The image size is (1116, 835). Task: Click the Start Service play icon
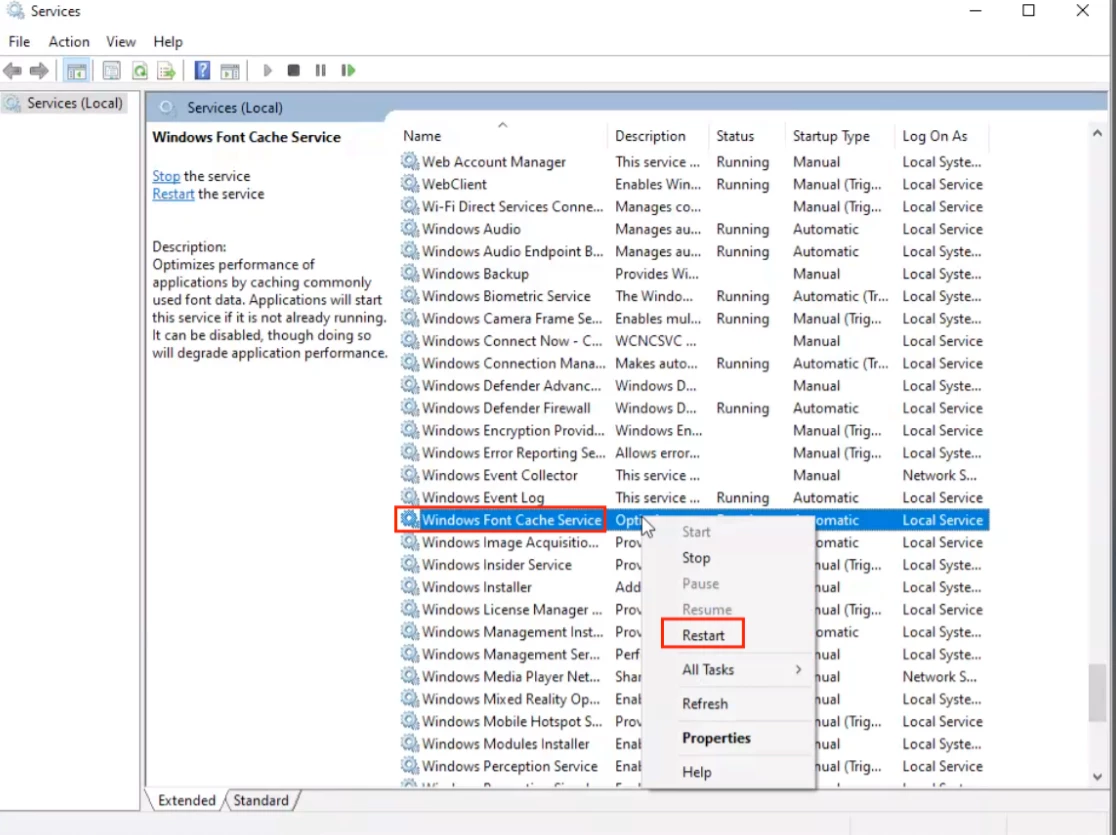(268, 70)
